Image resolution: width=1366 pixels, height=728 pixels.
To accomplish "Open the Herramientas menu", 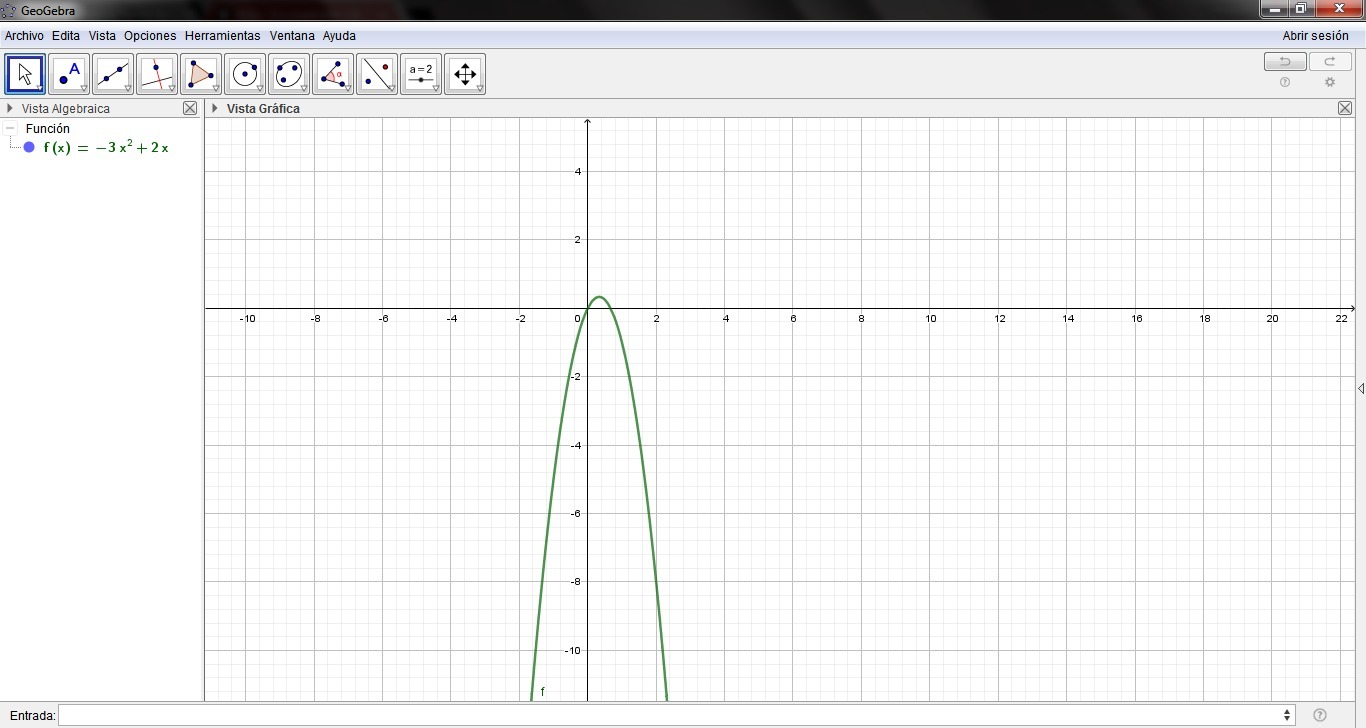I will click(222, 36).
